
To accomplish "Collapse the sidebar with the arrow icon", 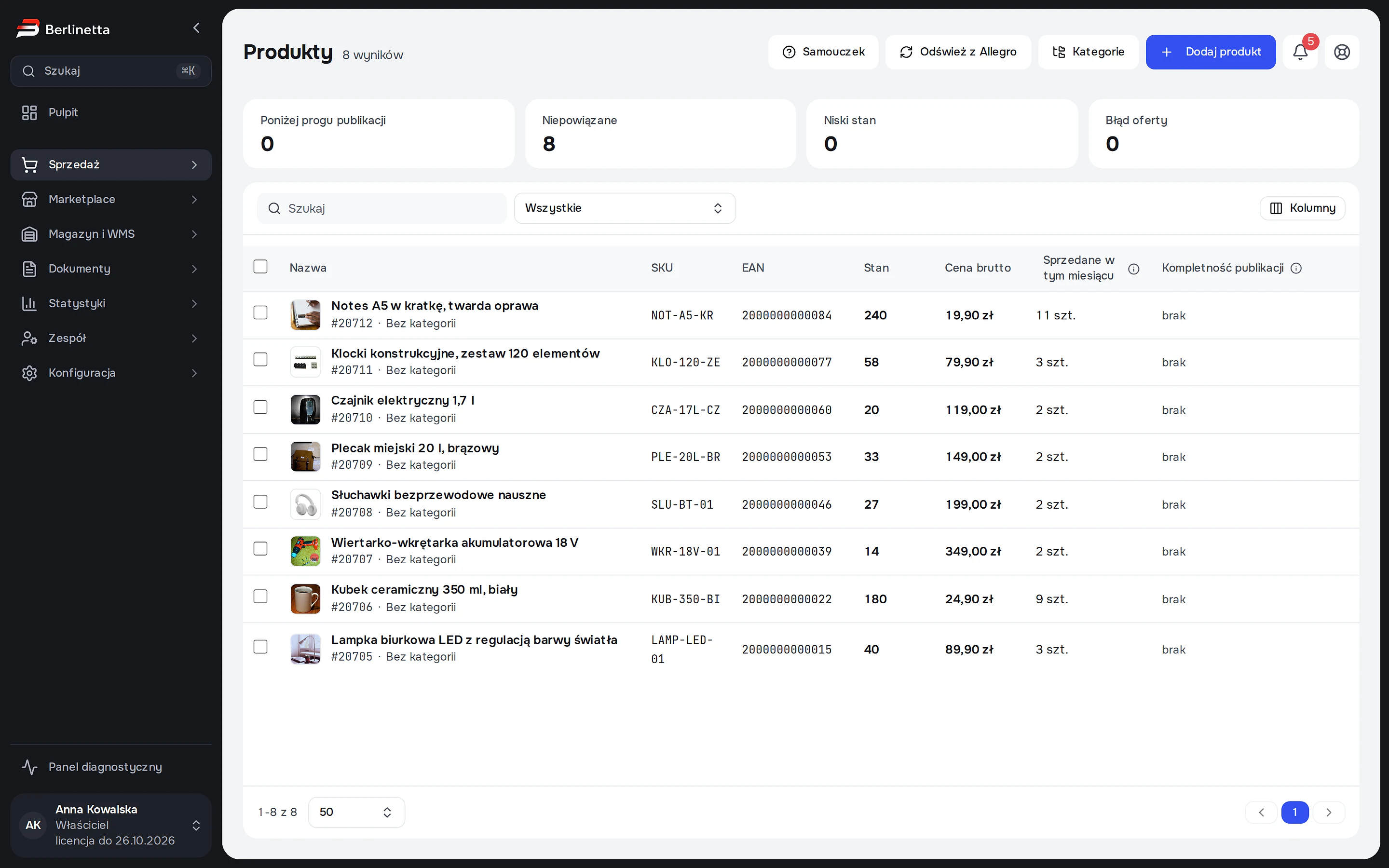I will [196, 28].
